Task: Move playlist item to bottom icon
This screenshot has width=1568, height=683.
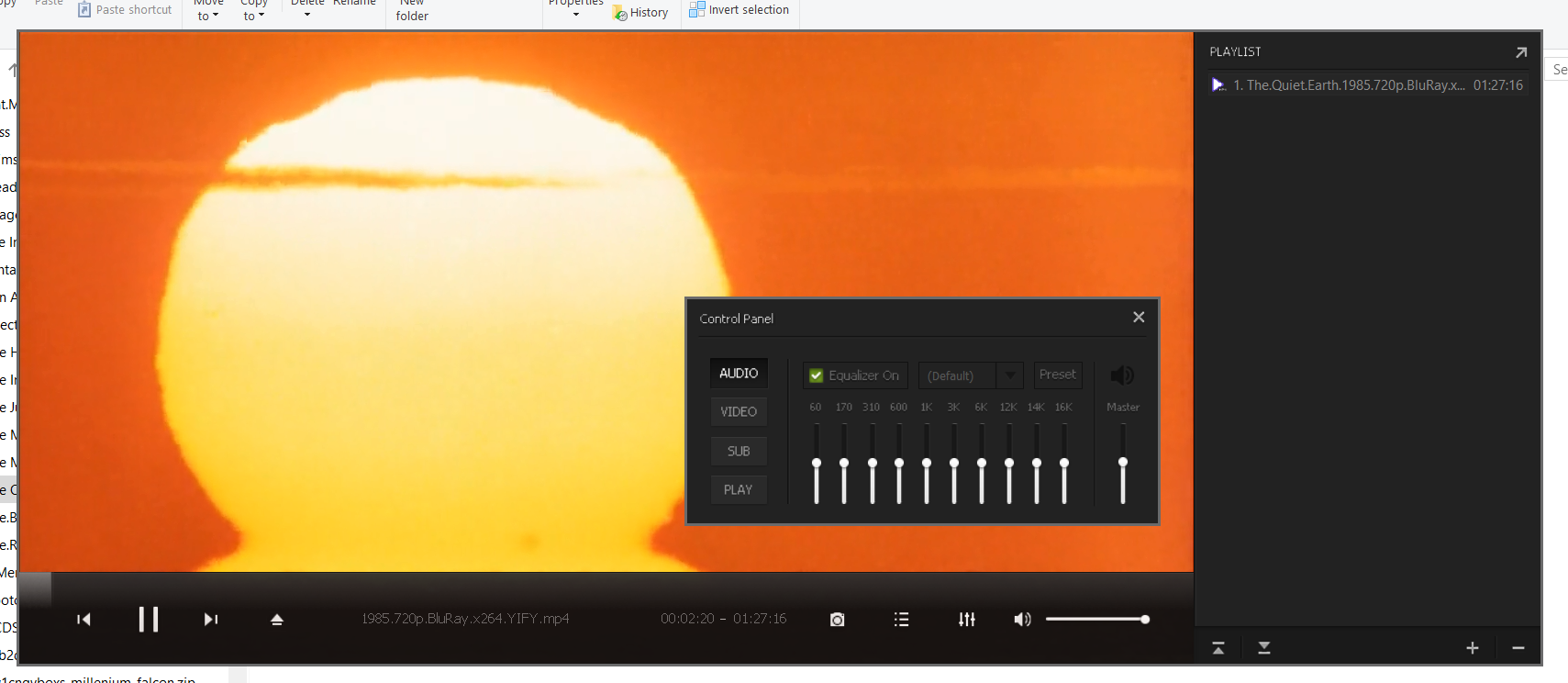Action: pos(1264,648)
